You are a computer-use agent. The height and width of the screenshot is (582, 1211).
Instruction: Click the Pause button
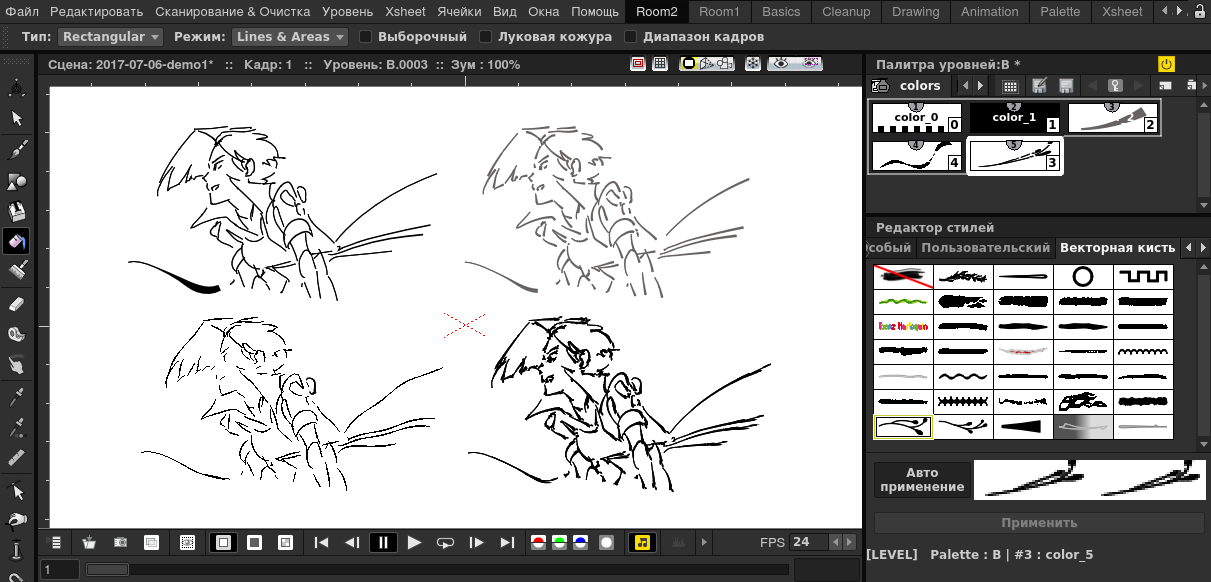(x=383, y=542)
